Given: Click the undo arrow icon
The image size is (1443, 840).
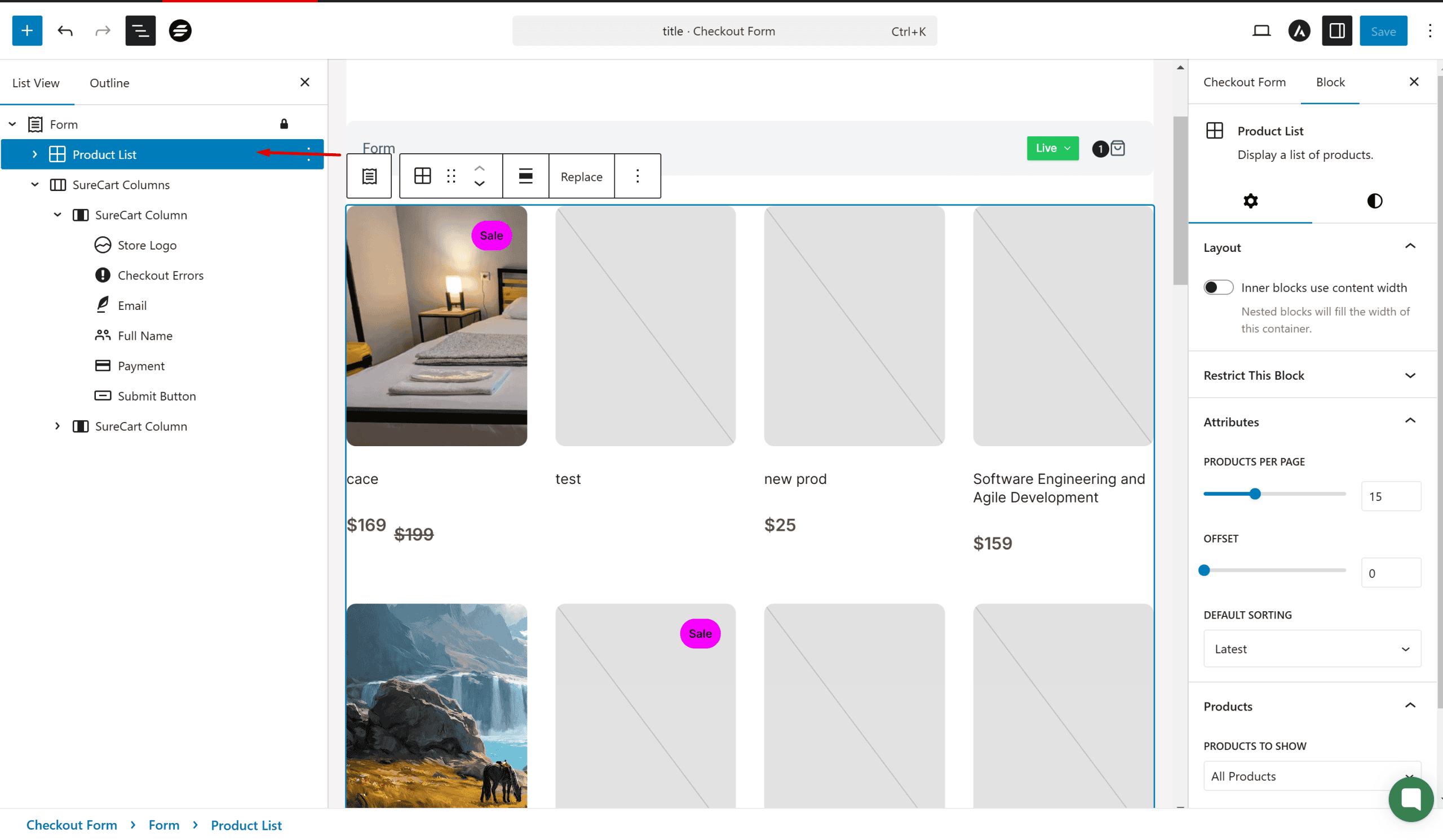Looking at the screenshot, I should pos(65,31).
